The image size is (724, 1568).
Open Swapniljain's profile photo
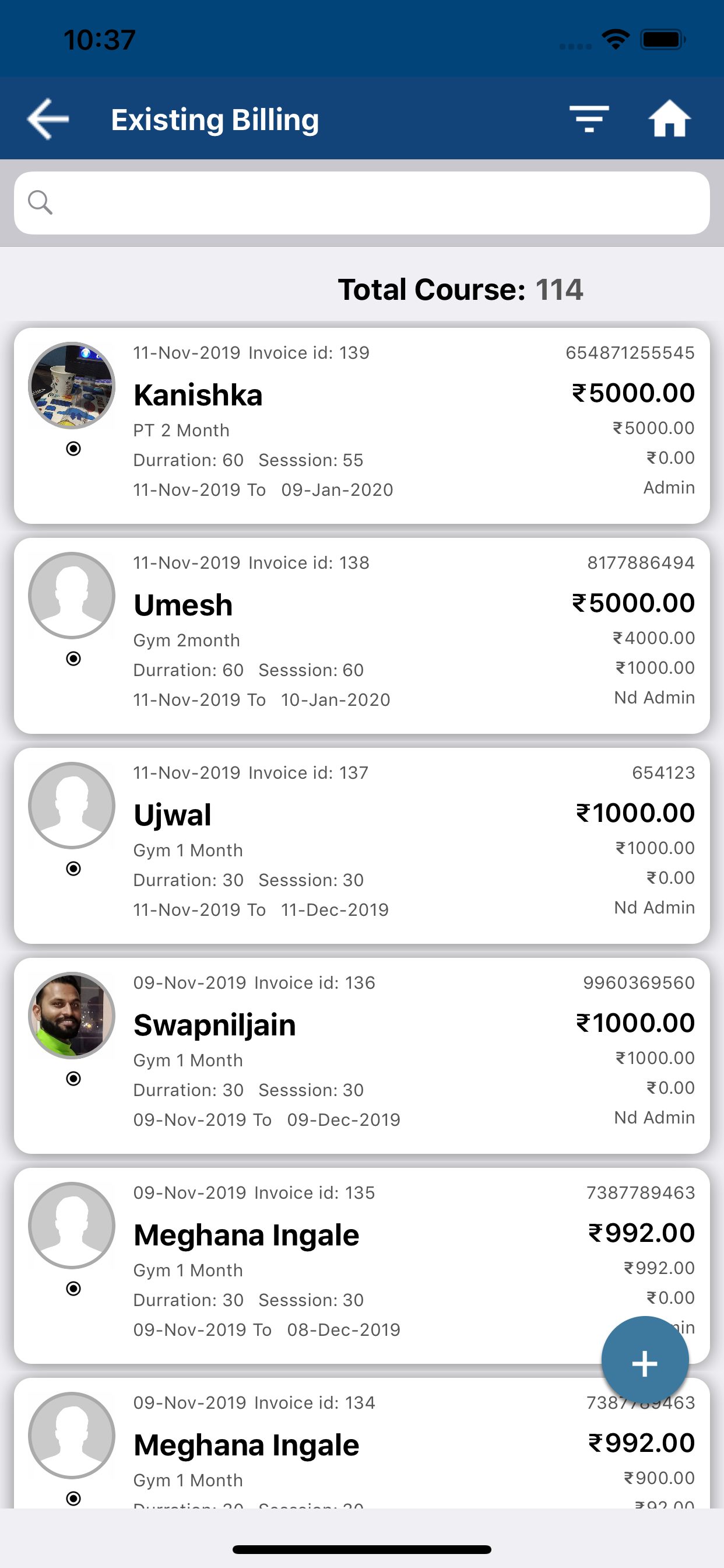(x=72, y=1016)
